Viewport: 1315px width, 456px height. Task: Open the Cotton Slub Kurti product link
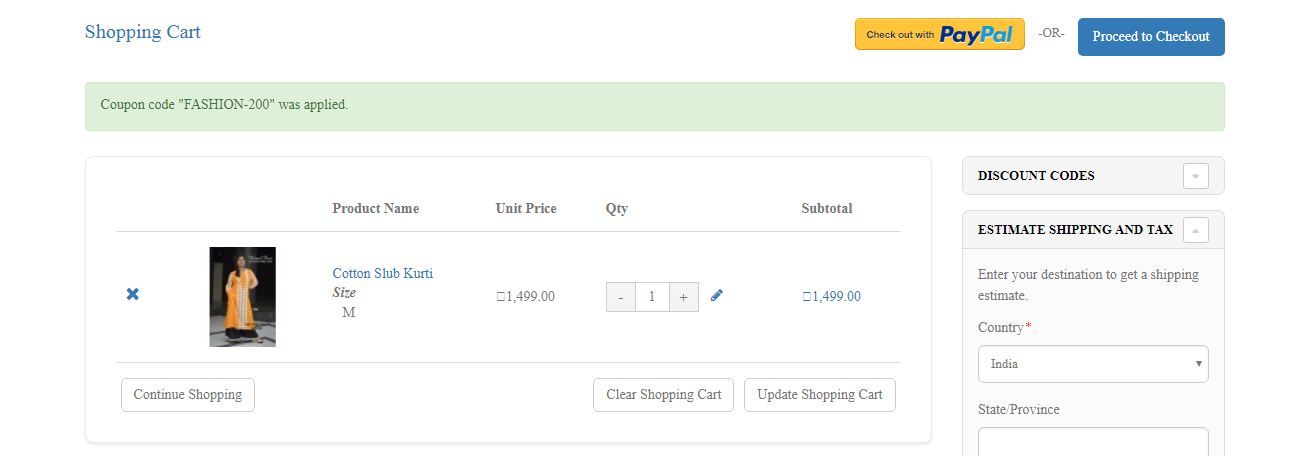(383, 273)
